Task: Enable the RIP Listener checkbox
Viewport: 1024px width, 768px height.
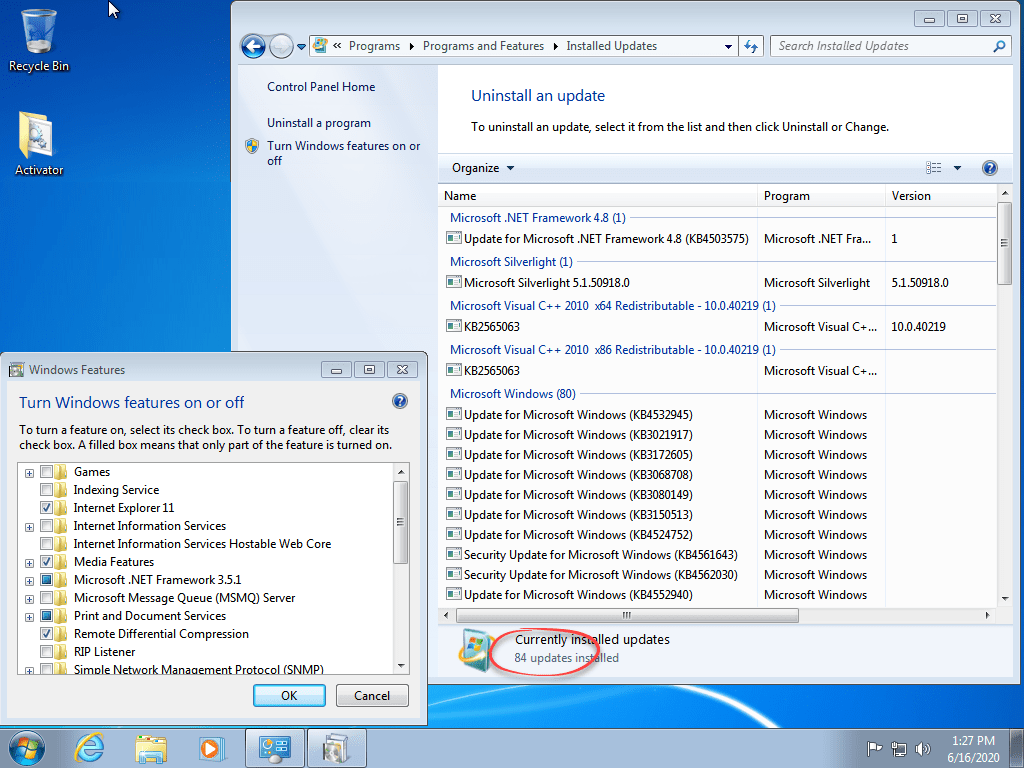Action: (46, 651)
